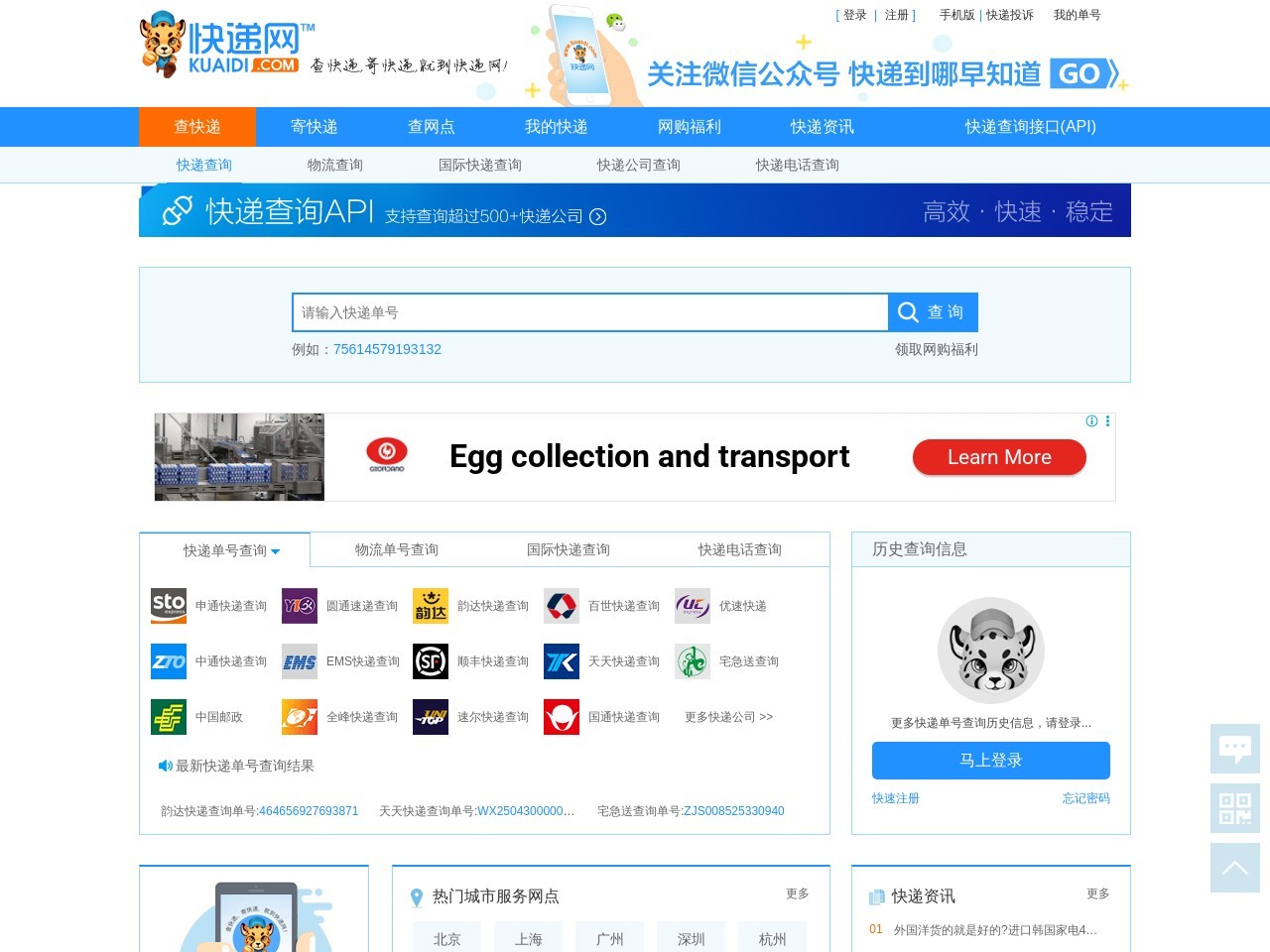Click example number 75614579193132

387,350
